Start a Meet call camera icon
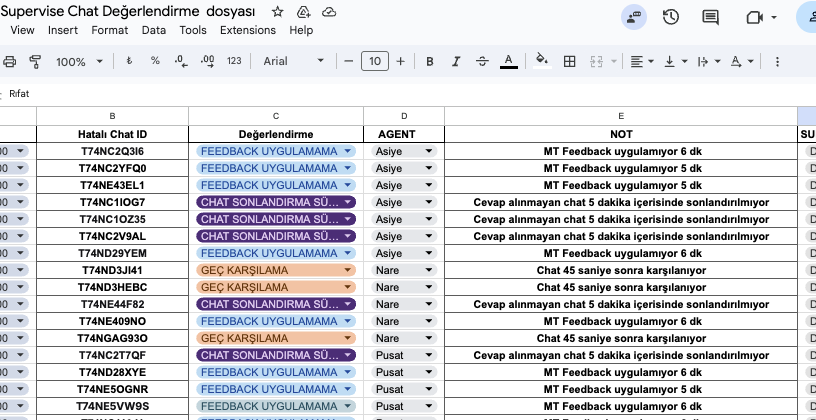 pyautogui.click(x=754, y=17)
